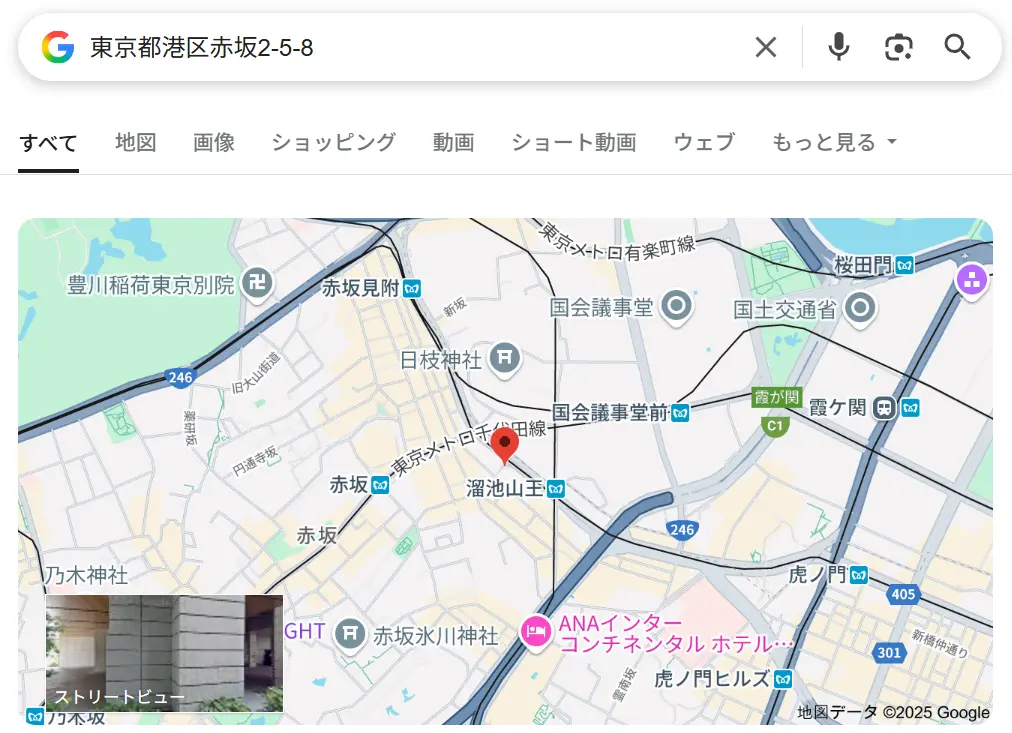Select the 動画 results tab

pos(453,143)
